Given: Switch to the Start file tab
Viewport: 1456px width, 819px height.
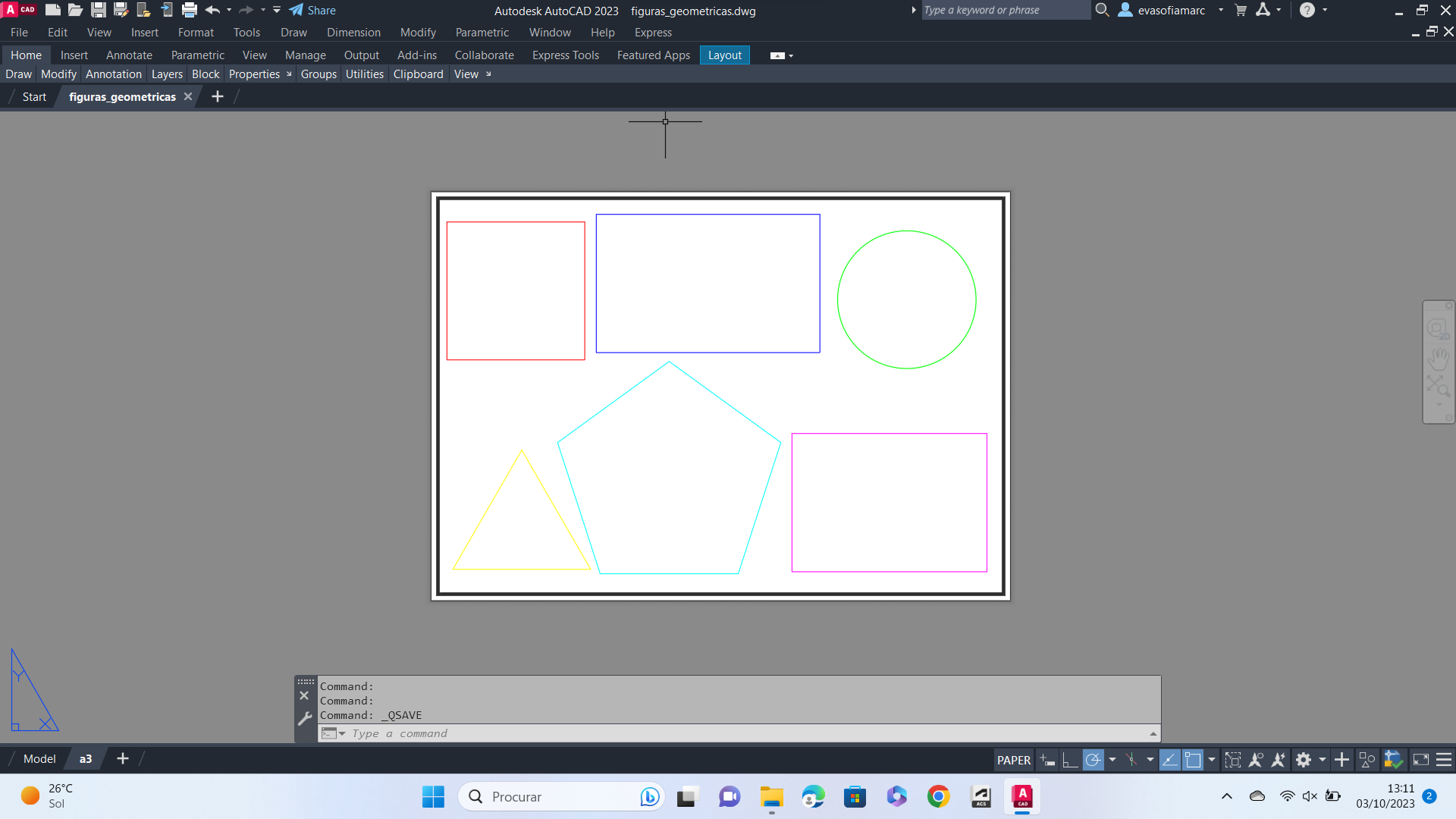Looking at the screenshot, I should tap(34, 97).
